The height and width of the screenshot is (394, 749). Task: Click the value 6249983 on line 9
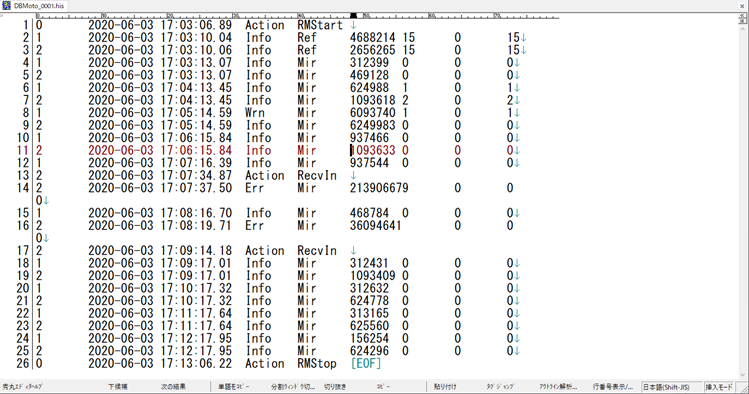pos(373,125)
